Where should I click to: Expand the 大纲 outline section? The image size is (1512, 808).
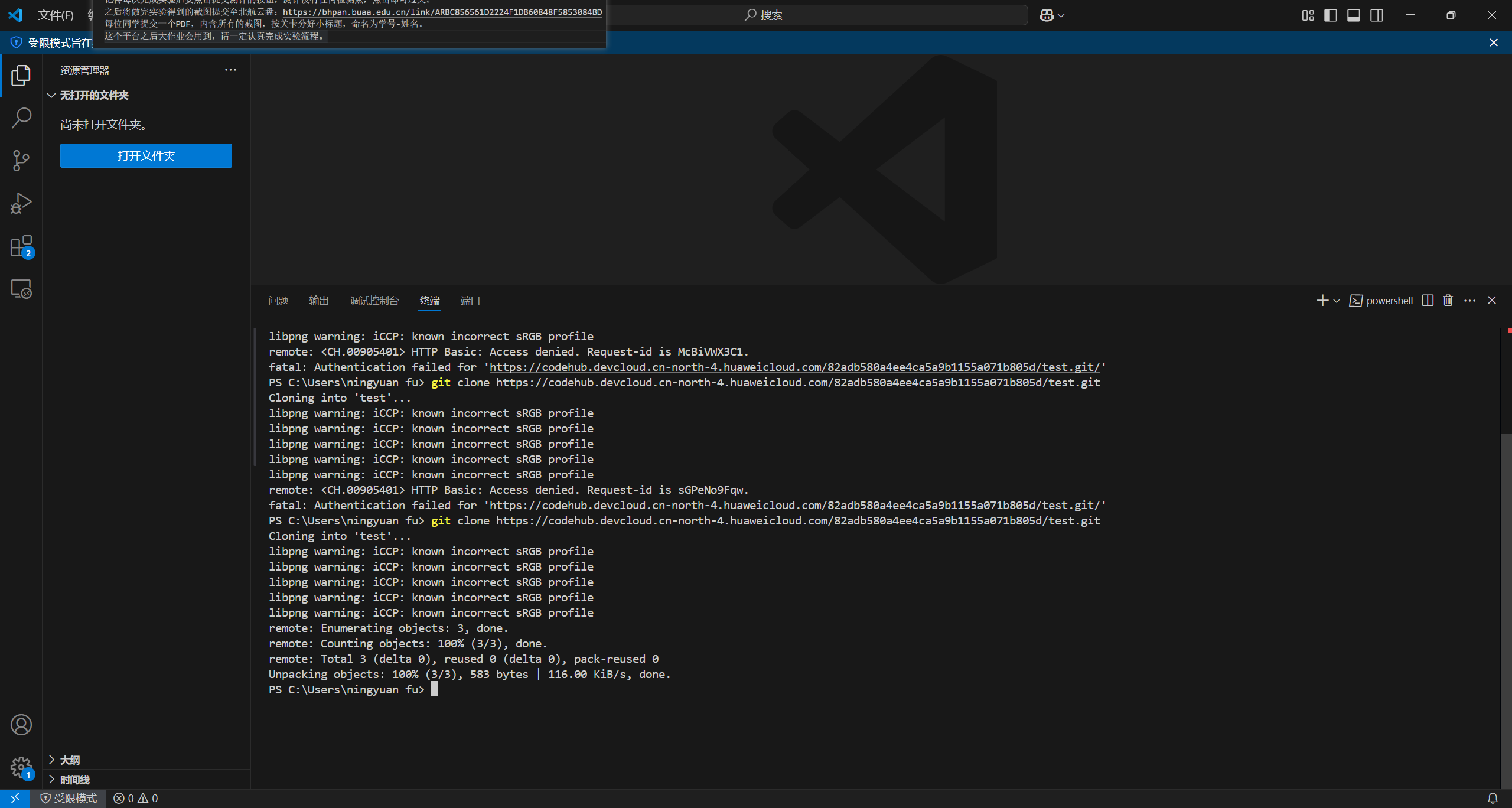pyautogui.click(x=70, y=760)
